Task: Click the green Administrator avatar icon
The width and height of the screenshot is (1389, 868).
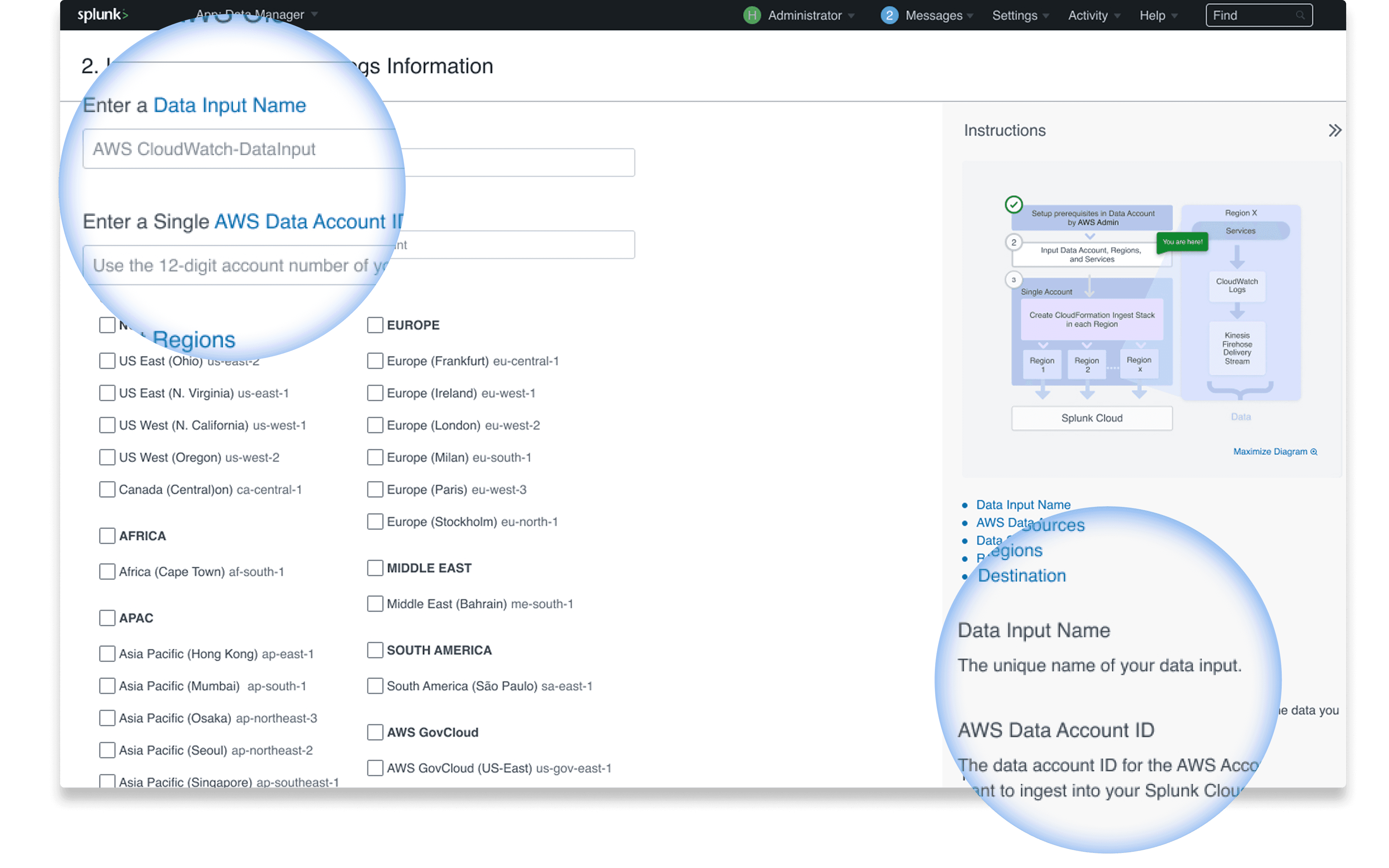Action: [751, 15]
